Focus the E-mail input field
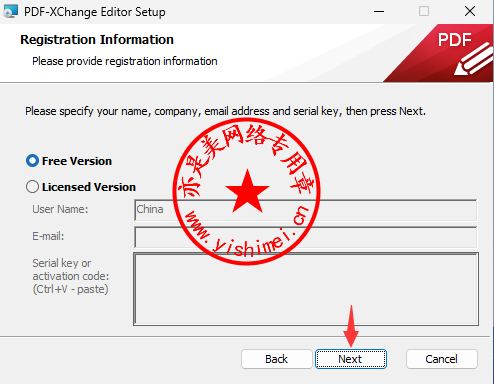This screenshot has height=384, width=494. (x=306, y=237)
